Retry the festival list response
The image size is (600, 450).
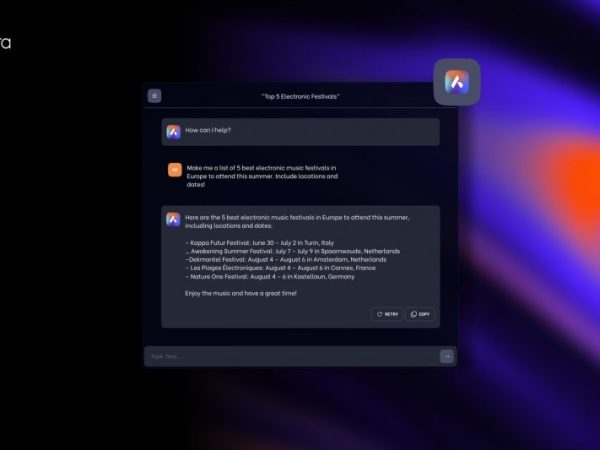[387, 314]
